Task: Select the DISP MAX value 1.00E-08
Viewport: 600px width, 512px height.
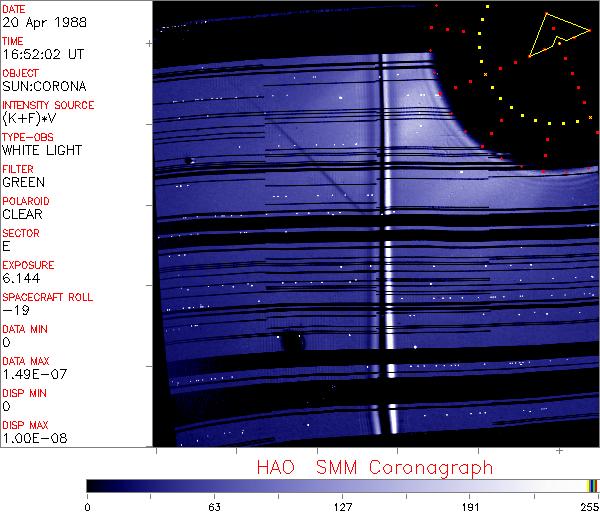Action: click(31, 438)
